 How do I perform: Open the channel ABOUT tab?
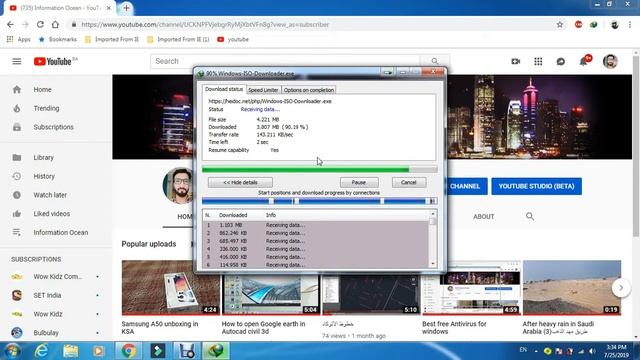click(484, 217)
